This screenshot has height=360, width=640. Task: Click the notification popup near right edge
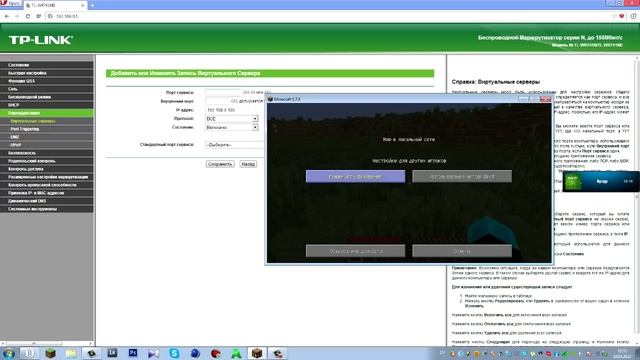point(601,181)
